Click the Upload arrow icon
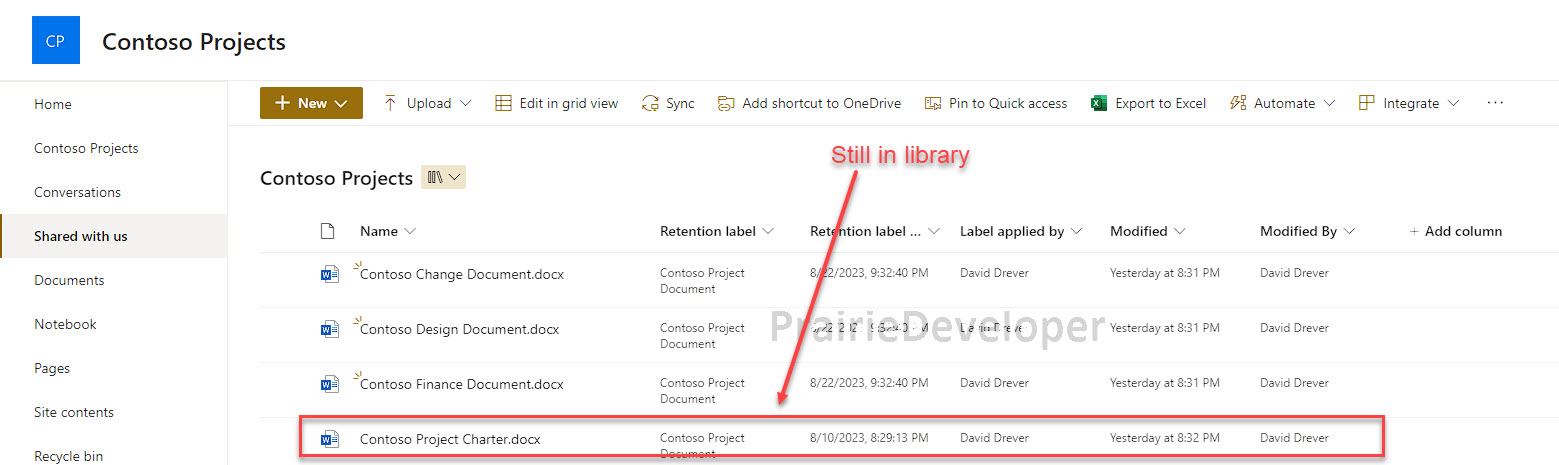 tap(390, 103)
